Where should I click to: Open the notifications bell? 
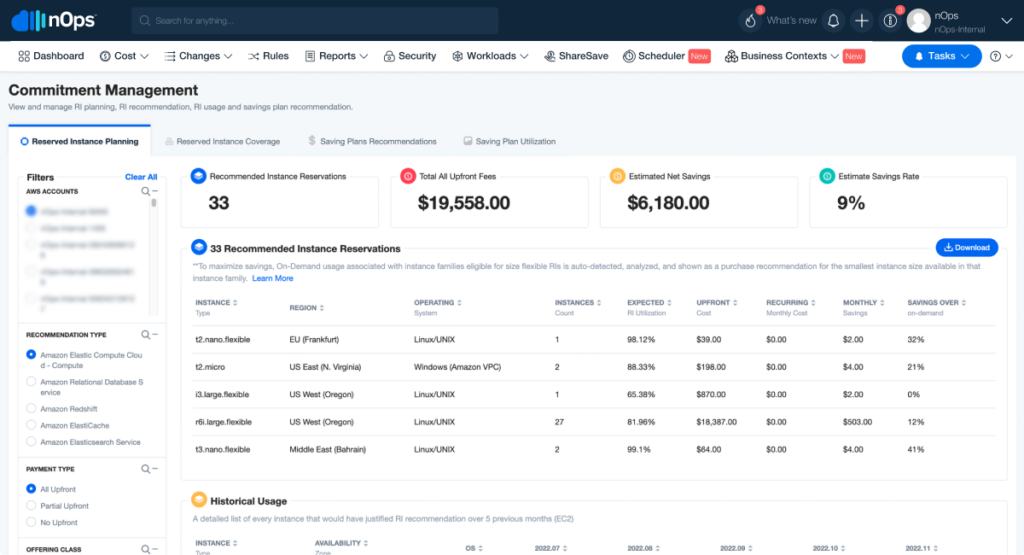pos(833,21)
